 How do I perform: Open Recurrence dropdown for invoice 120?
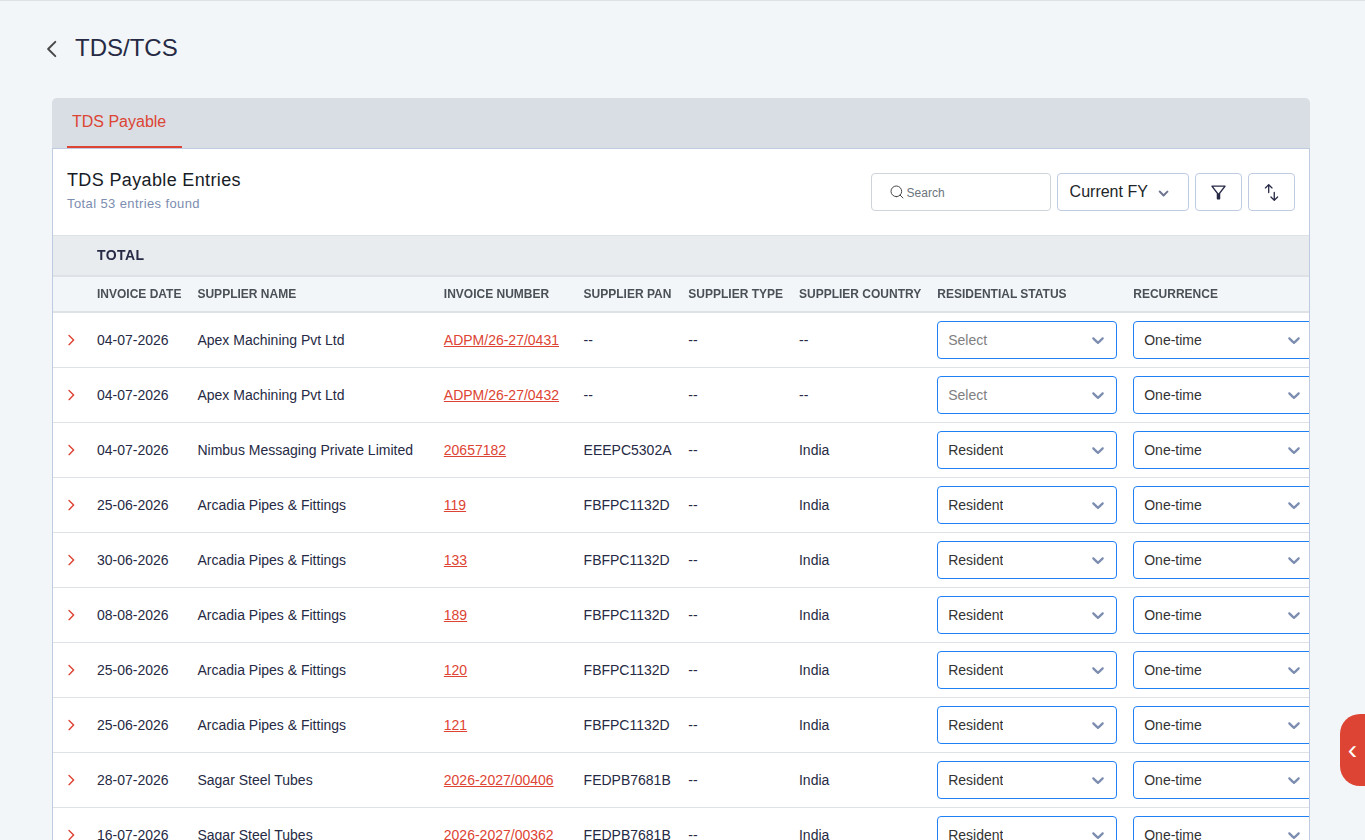click(1221, 670)
